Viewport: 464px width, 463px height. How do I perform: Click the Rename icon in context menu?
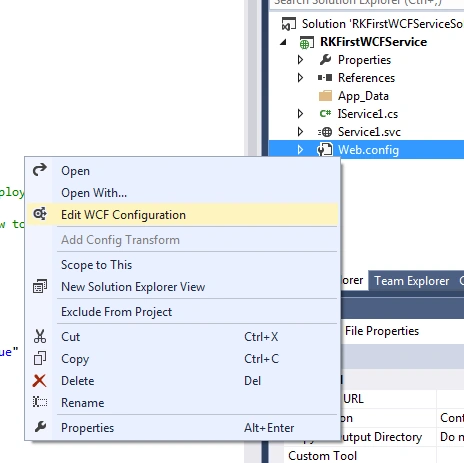point(40,402)
